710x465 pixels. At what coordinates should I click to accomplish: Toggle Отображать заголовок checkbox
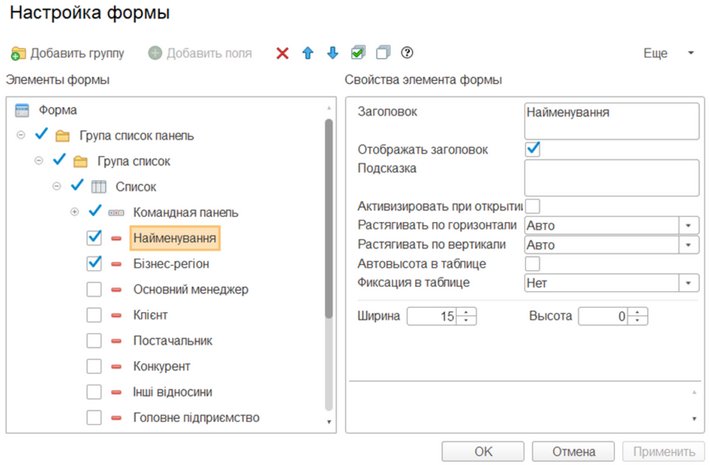click(x=533, y=149)
